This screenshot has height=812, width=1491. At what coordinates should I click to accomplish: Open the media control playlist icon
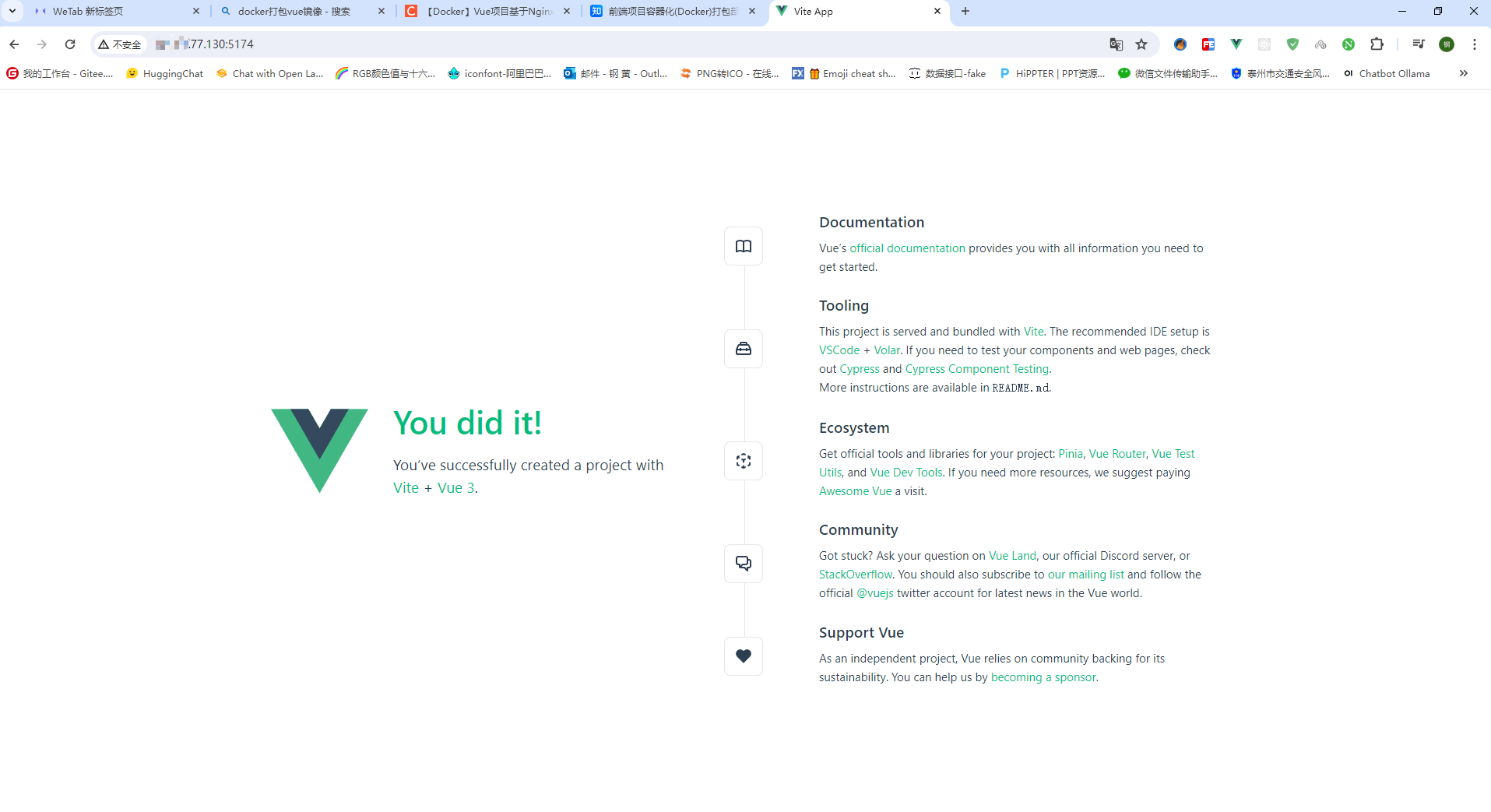(1419, 44)
